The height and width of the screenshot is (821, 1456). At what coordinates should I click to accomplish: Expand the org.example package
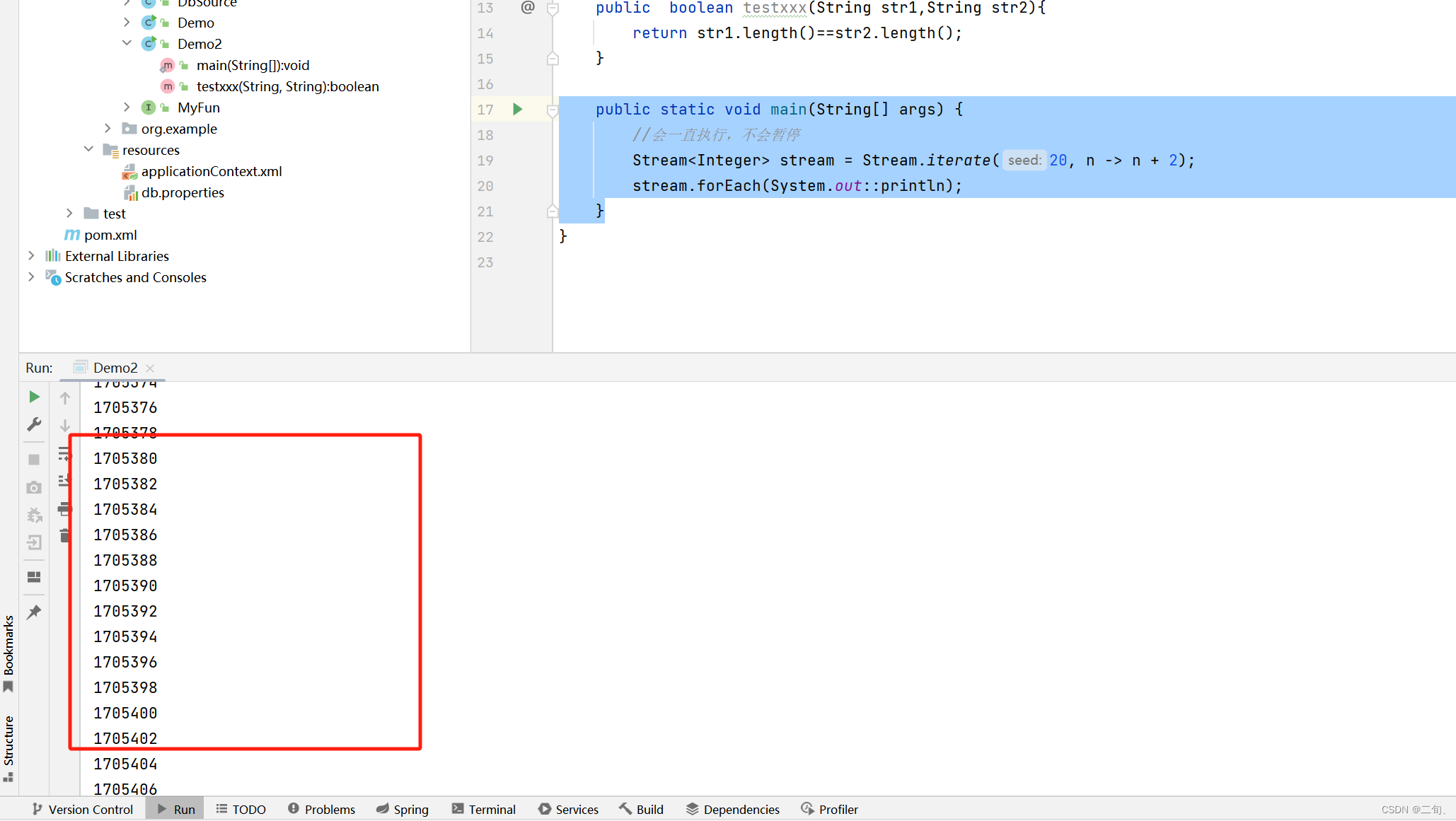(x=108, y=128)
